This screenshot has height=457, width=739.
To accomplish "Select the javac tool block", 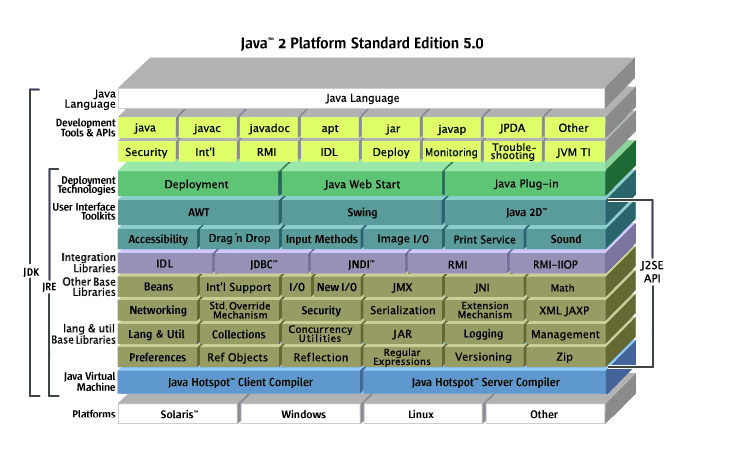I will tap(208, 128).
